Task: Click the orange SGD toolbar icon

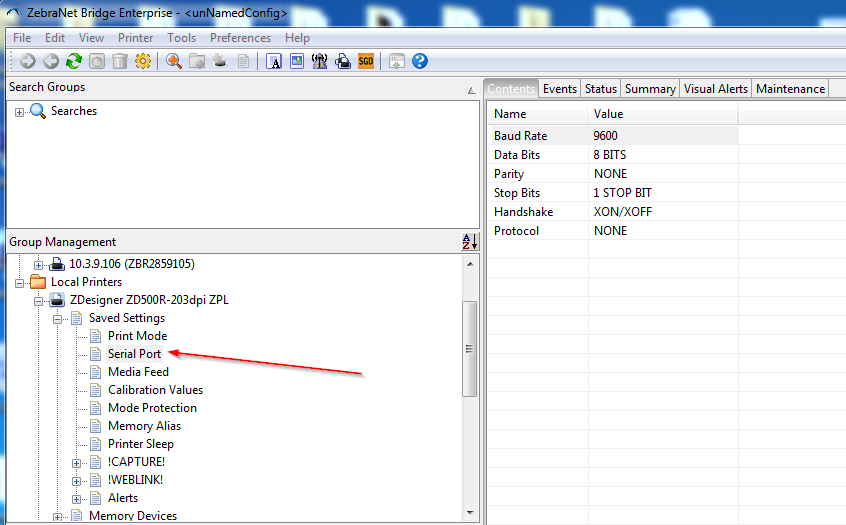Action: click(x=366, y=62)
